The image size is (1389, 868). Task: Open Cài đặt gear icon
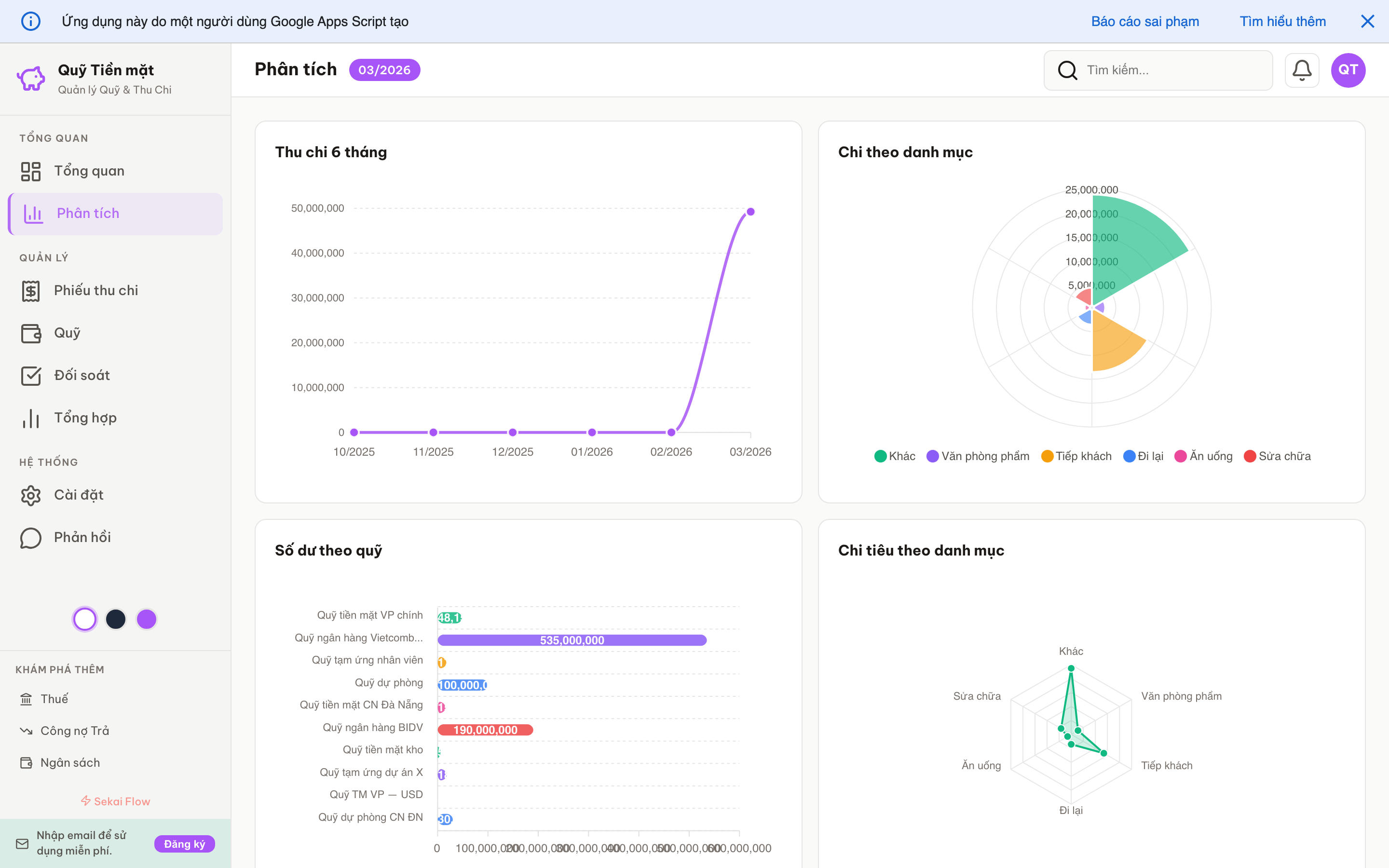(x=31, y=495)
